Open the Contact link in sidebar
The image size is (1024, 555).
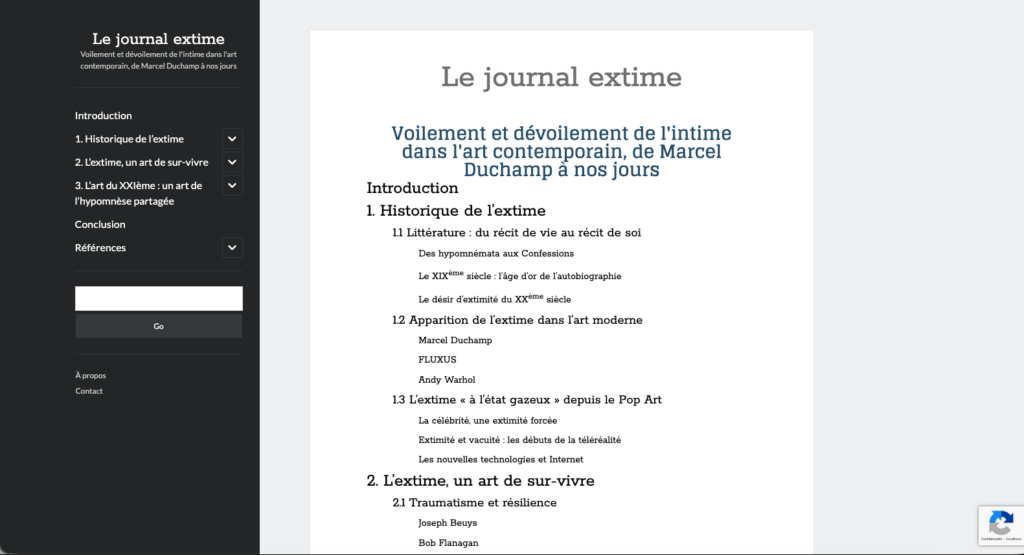tap(89, 391)
